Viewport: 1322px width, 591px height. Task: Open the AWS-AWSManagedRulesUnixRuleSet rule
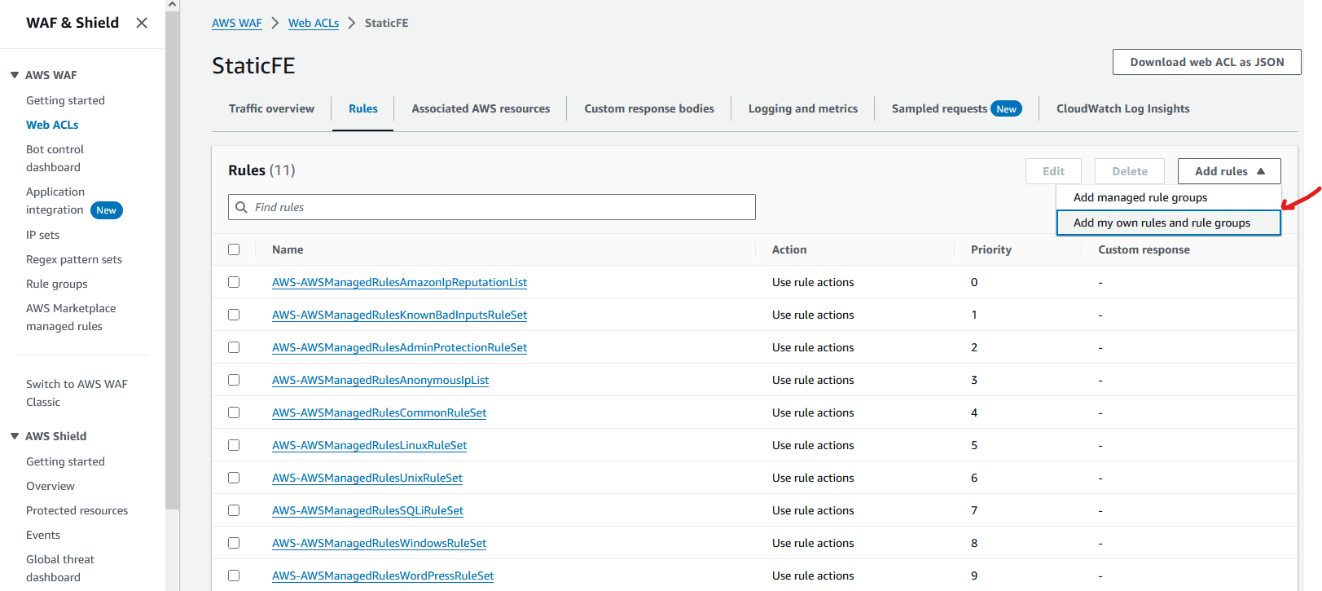pyautogui.click(x=367, y=478)
